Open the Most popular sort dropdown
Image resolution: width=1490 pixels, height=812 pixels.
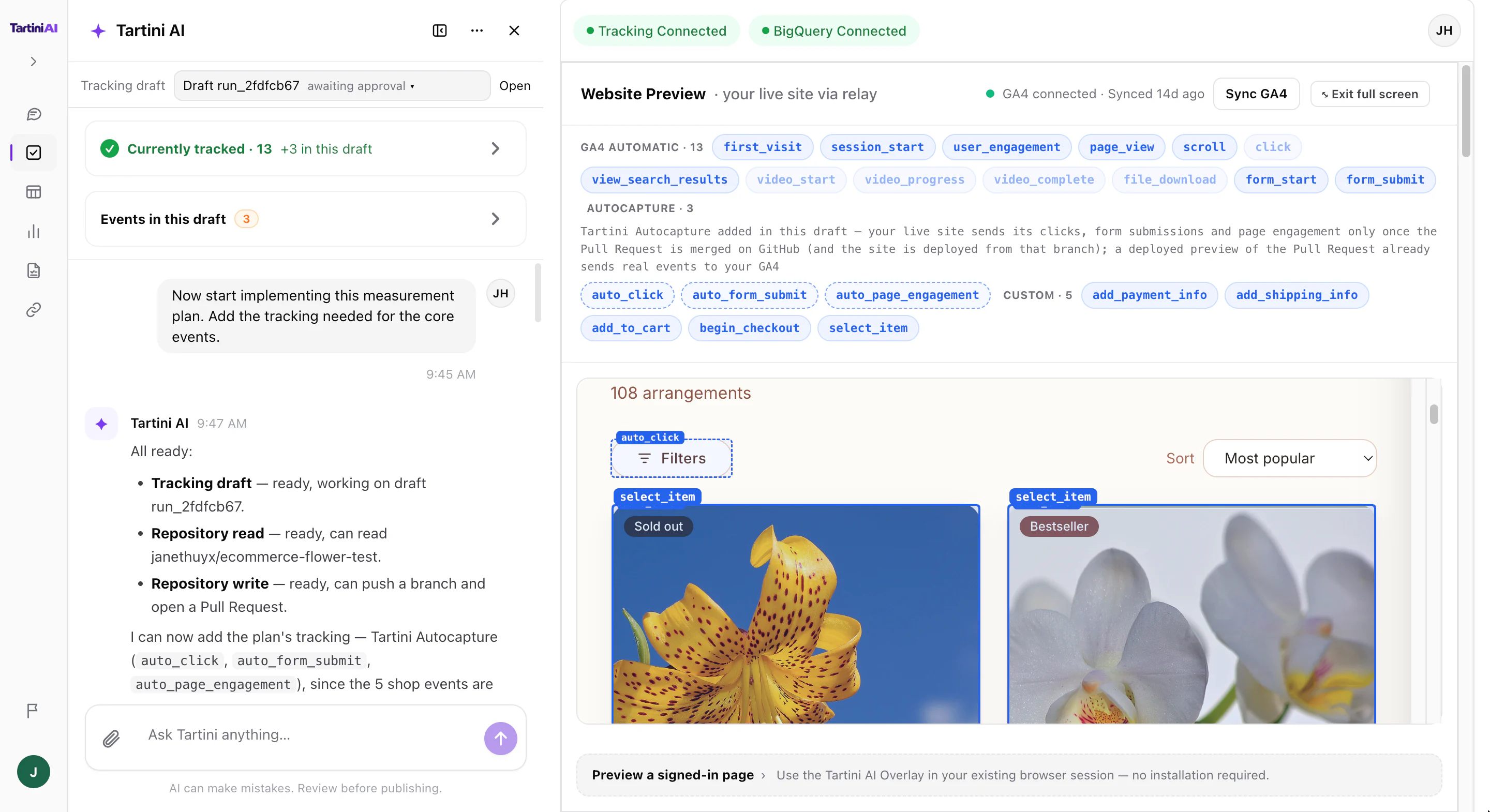pyautogui.click(x=1290, y=458)
